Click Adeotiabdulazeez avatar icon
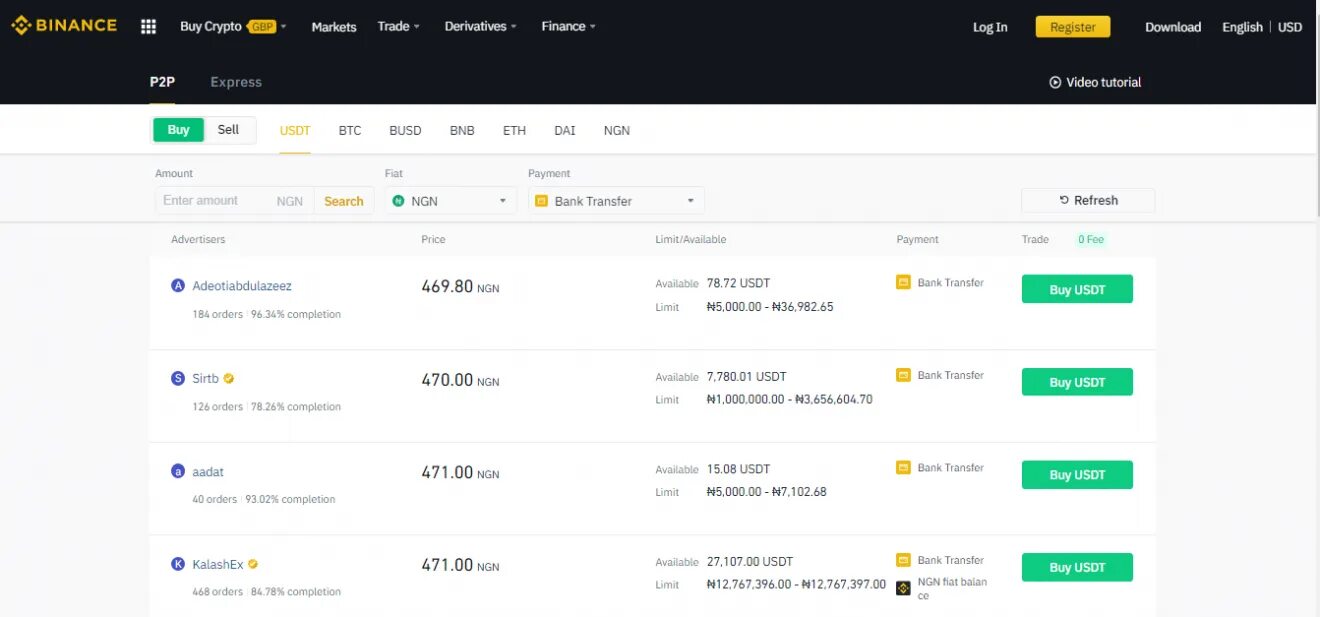The width and height of the screenshot is (1320, 617). [x=178, y=286]
